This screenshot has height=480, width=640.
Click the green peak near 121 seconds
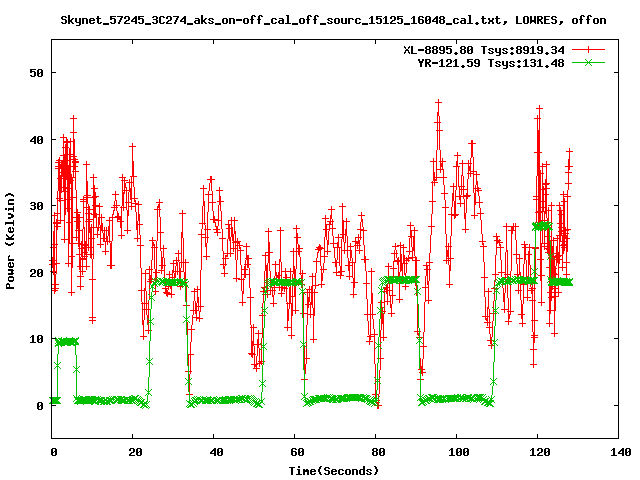pos(542,226)
